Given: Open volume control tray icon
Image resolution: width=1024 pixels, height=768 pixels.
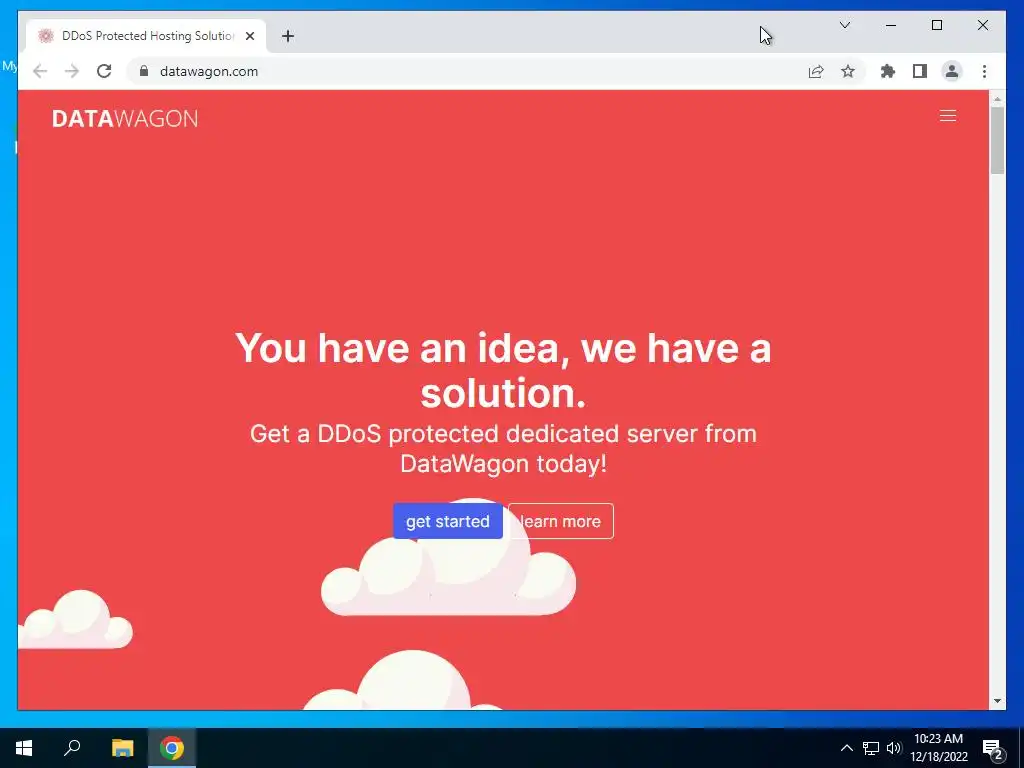Looking at the screenshot, I should [894, 748].
